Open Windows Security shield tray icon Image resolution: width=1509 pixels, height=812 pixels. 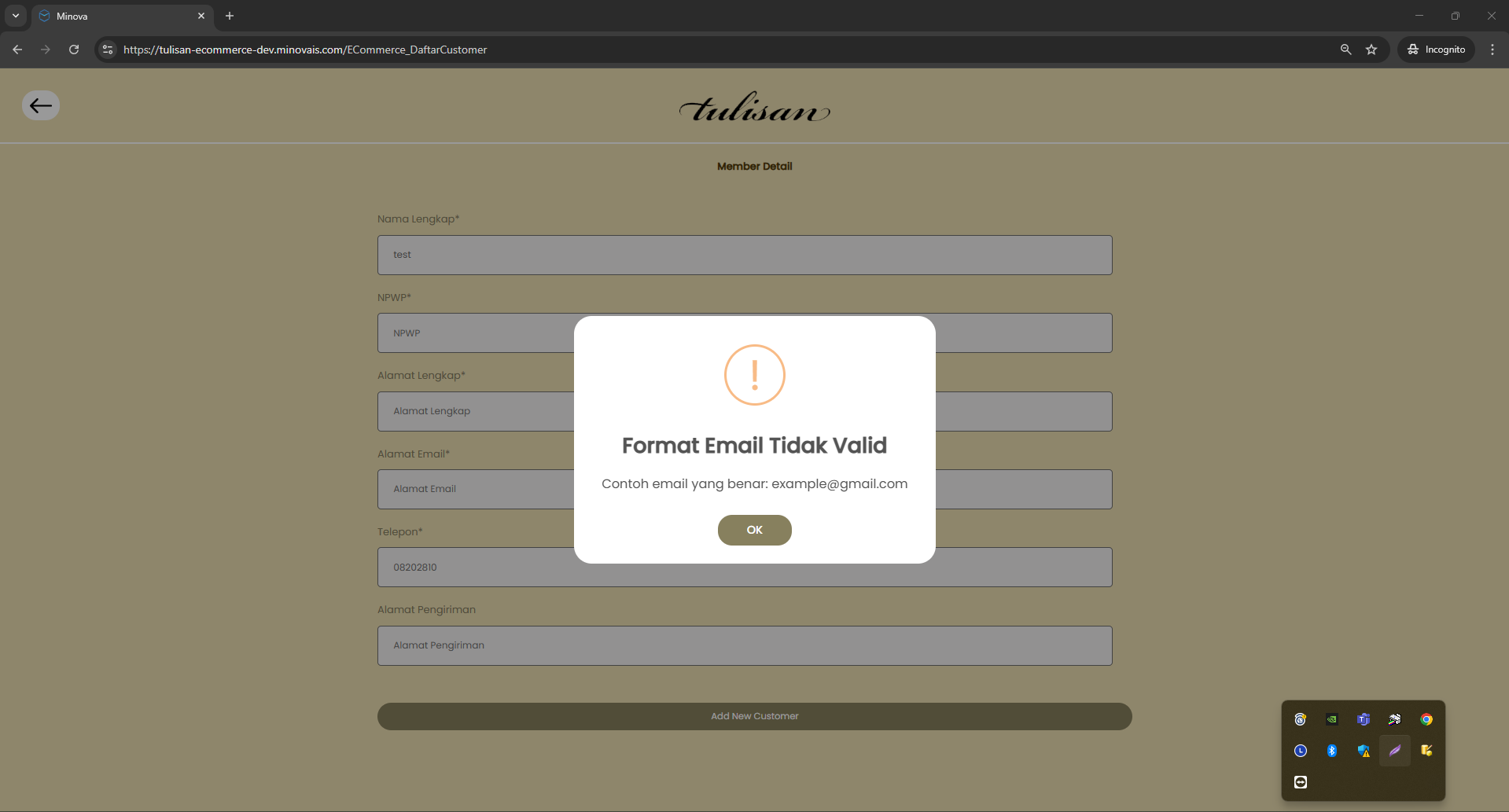(x=1364, y=751)
